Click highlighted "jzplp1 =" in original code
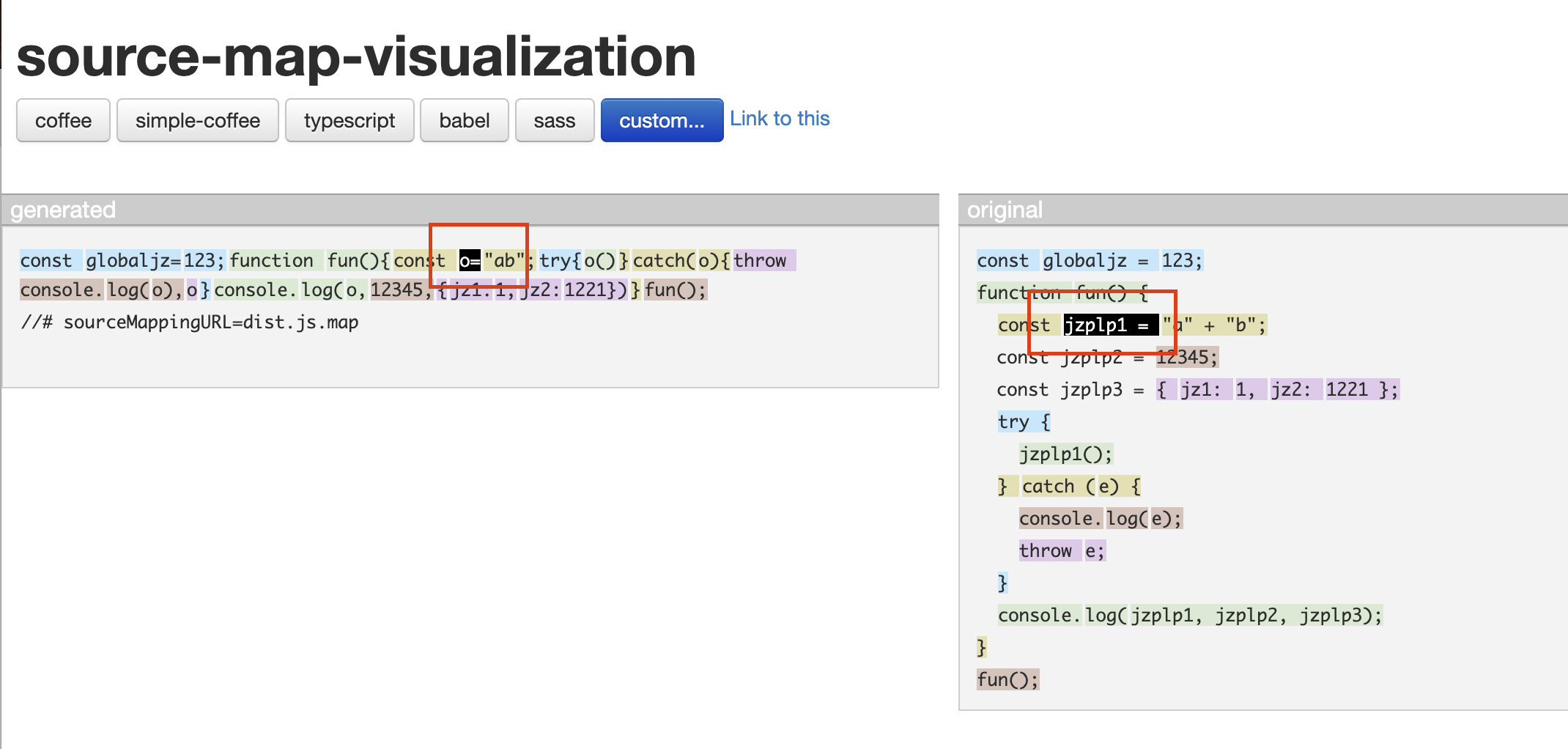Viewport: 1568px width, 749px height. coord(1111,325)
